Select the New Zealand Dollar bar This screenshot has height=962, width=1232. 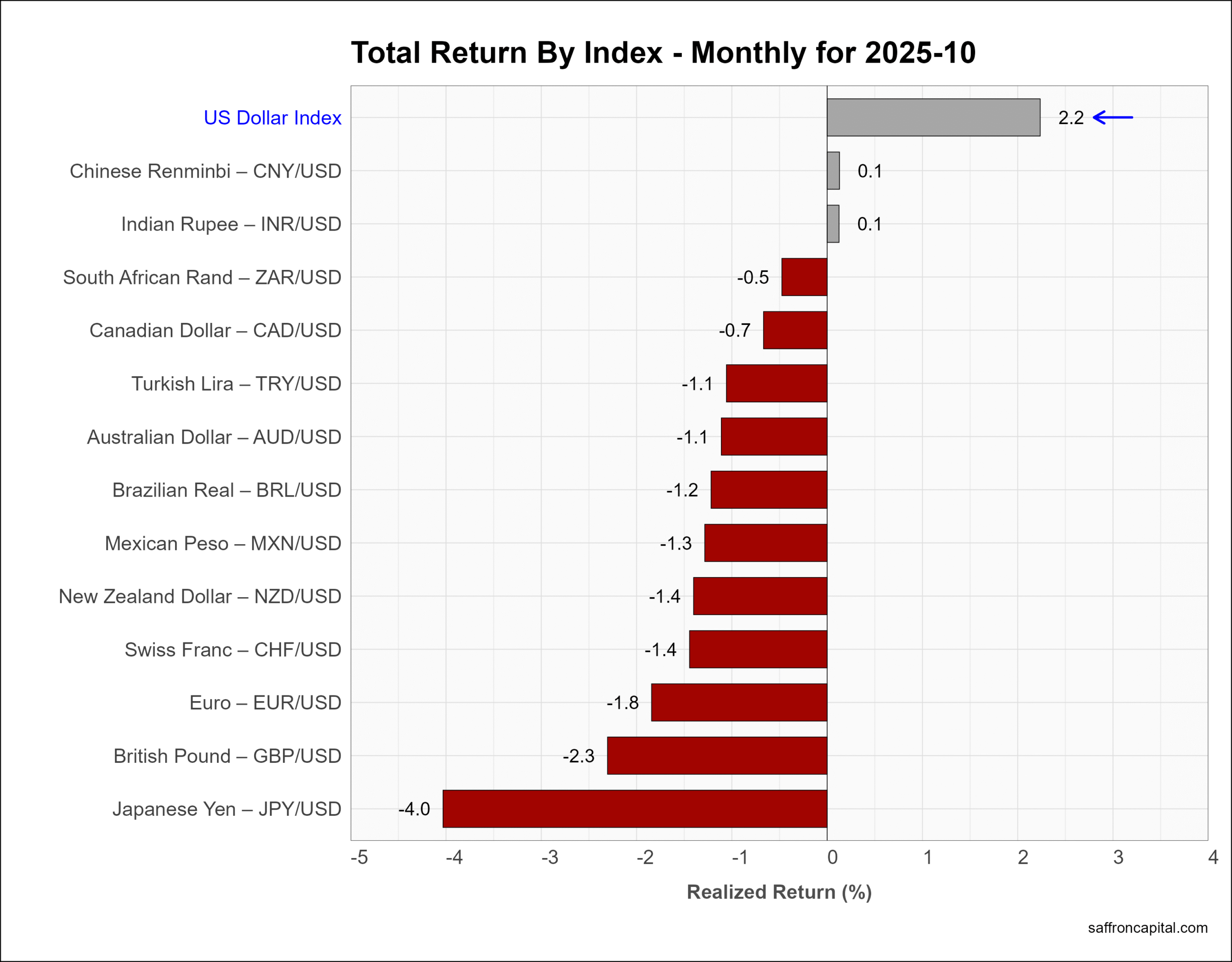tap(760, 596)
